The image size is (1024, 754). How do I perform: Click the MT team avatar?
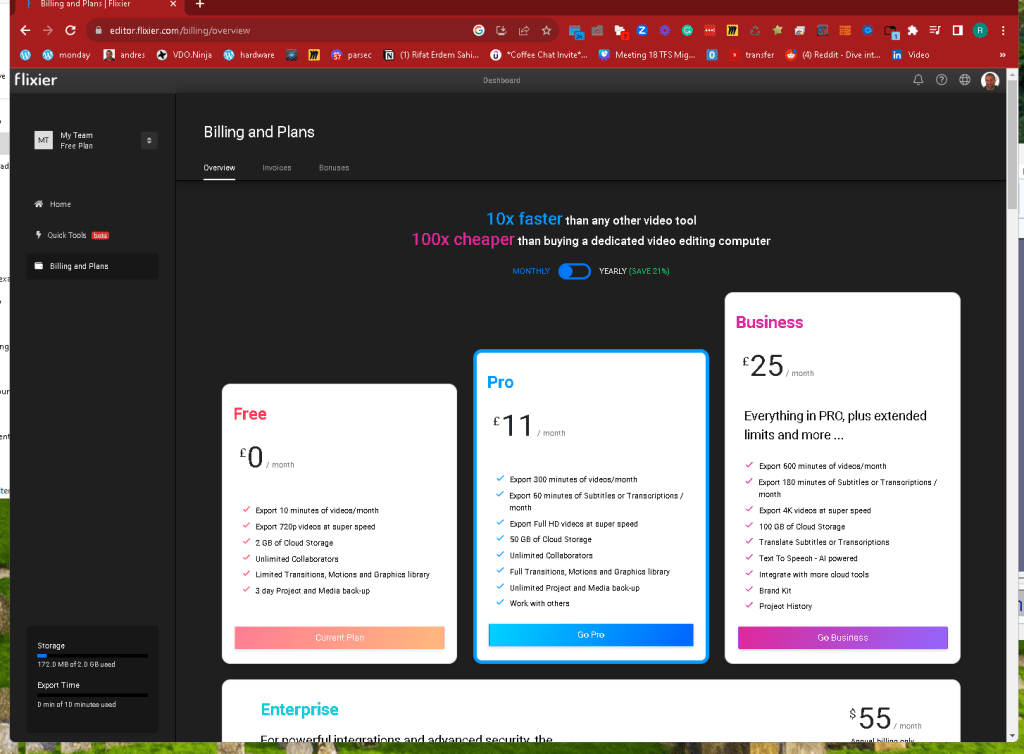point(43,140)
